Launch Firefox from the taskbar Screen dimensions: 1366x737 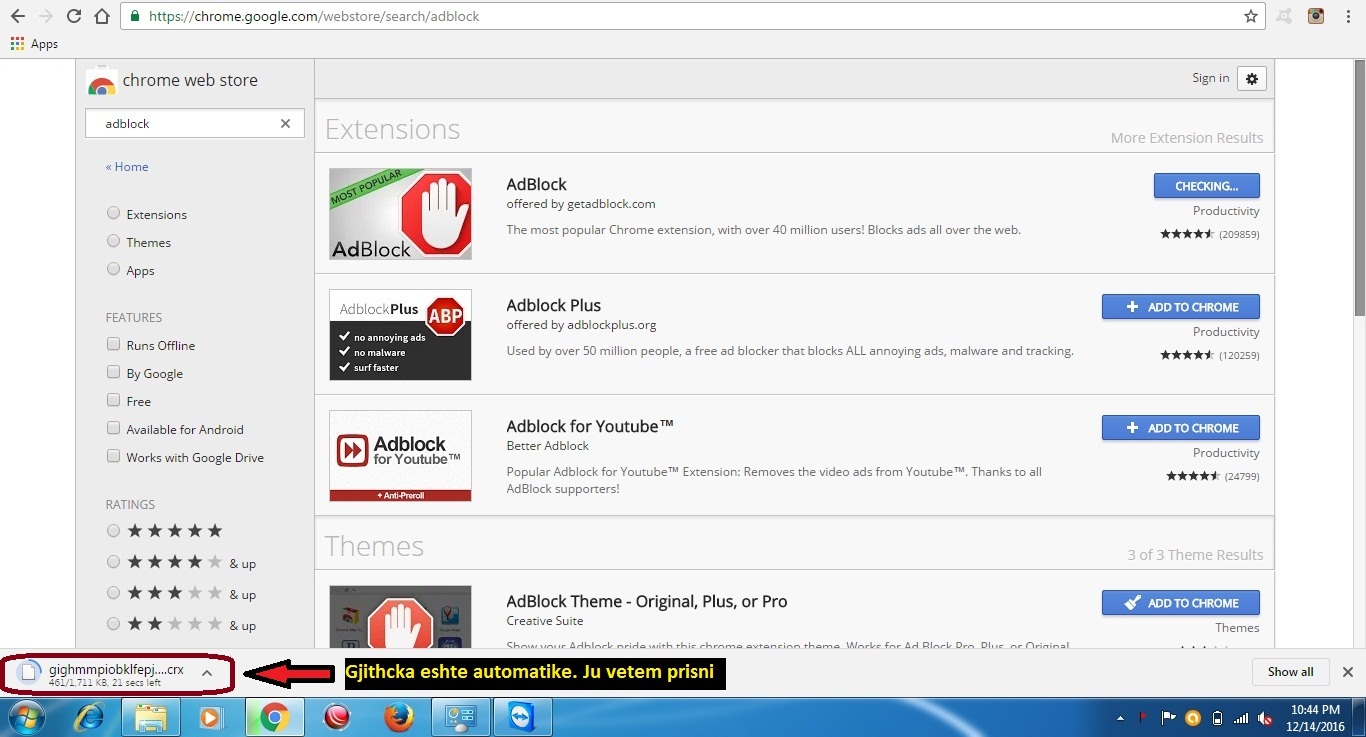(x=397, y=718)
